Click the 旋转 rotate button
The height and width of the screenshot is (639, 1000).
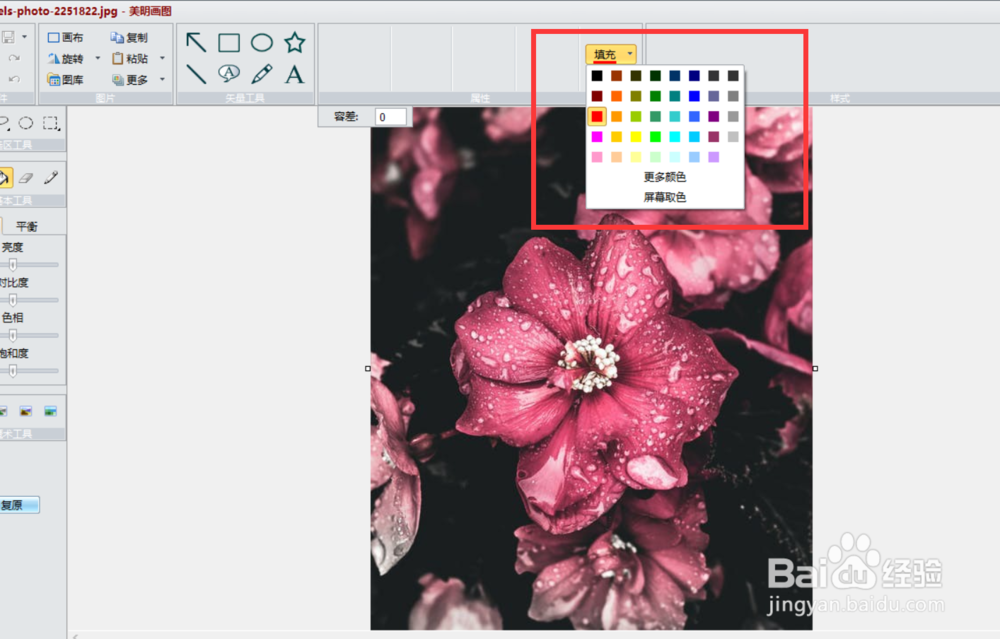65,59
